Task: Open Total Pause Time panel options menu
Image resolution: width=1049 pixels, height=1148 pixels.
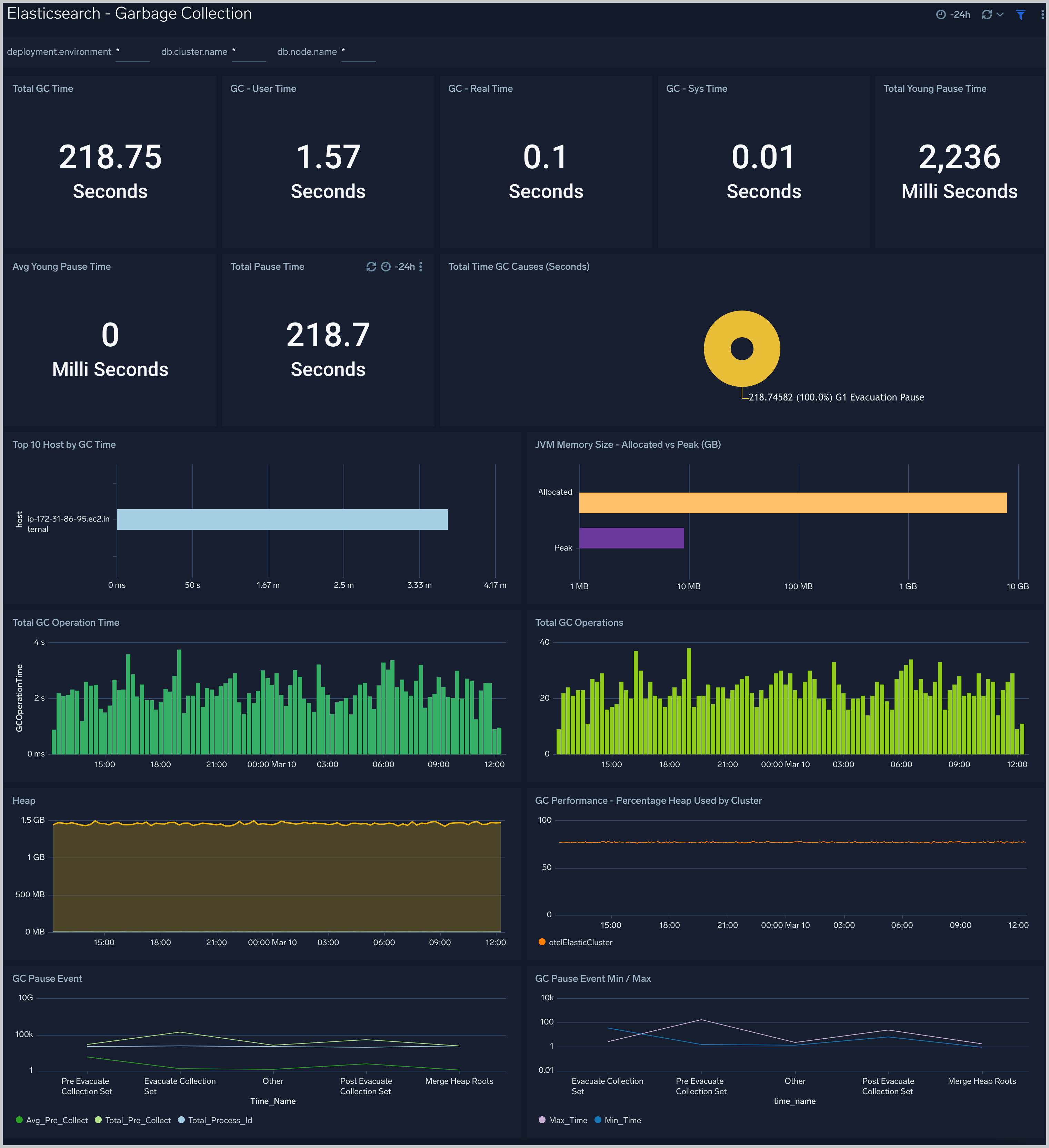Action: [x=421, y=267]
